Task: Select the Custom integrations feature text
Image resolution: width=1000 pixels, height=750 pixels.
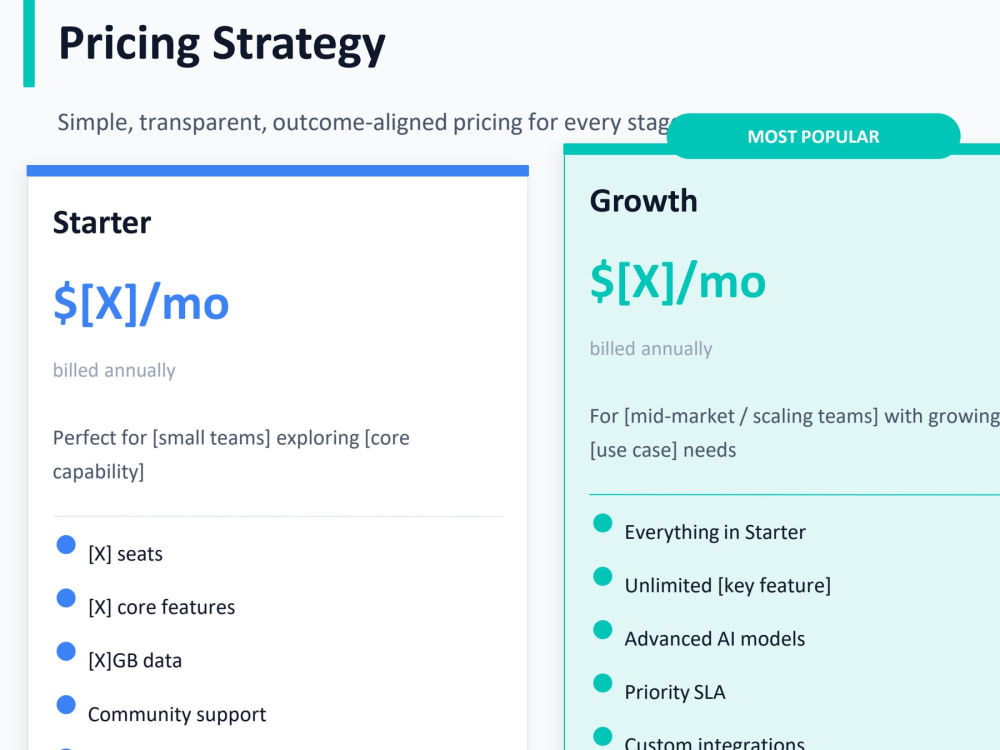Action: pos(714,743)
